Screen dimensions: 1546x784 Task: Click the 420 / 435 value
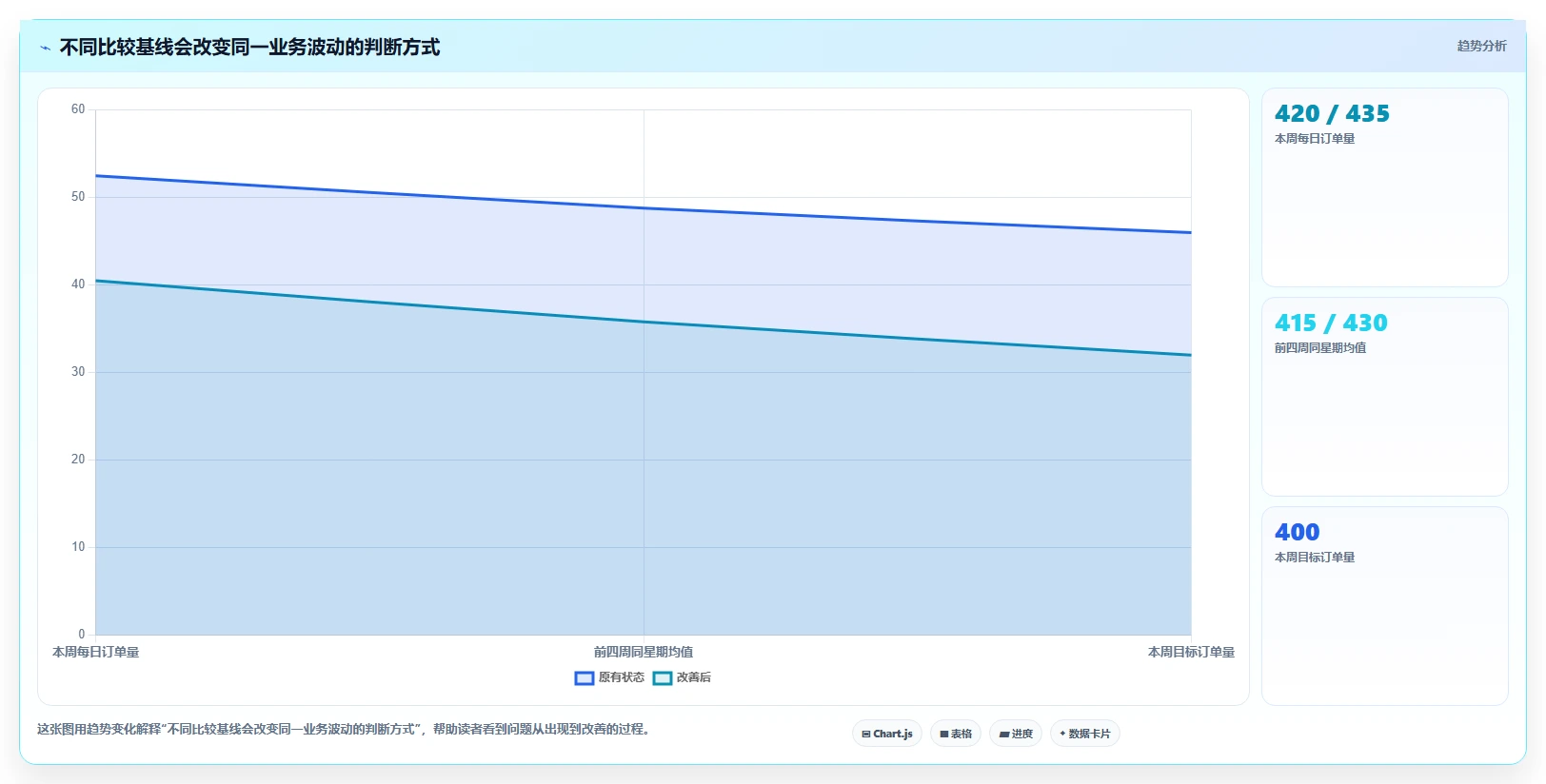1332,114
